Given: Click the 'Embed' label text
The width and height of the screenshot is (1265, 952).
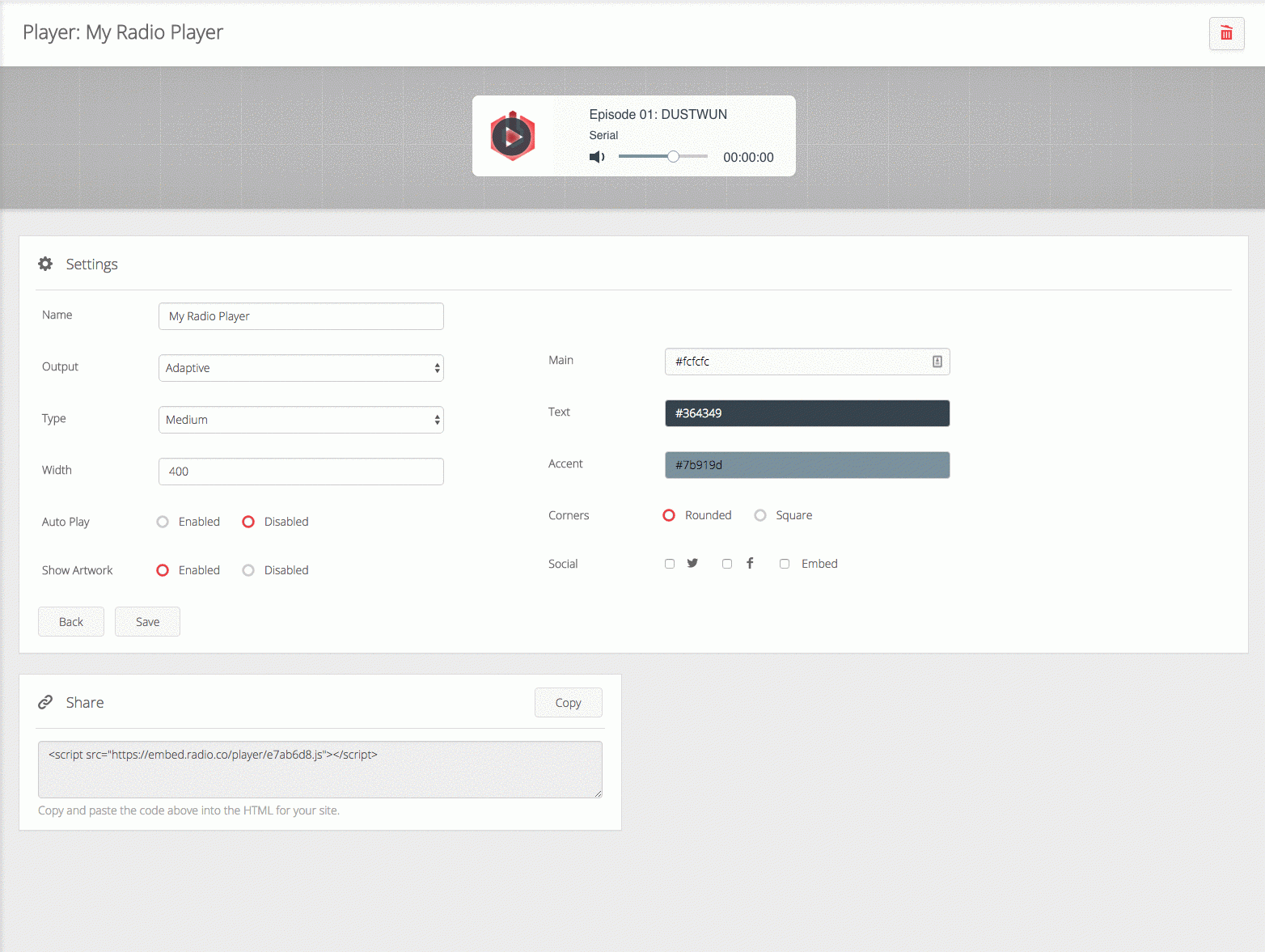Looking at the screenshot, I should 819,564.
